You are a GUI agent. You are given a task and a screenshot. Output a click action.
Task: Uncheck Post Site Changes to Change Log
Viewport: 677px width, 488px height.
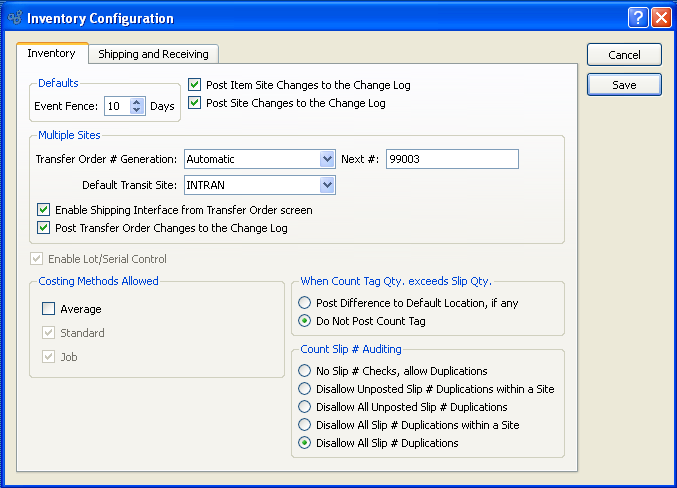point(195,103)
